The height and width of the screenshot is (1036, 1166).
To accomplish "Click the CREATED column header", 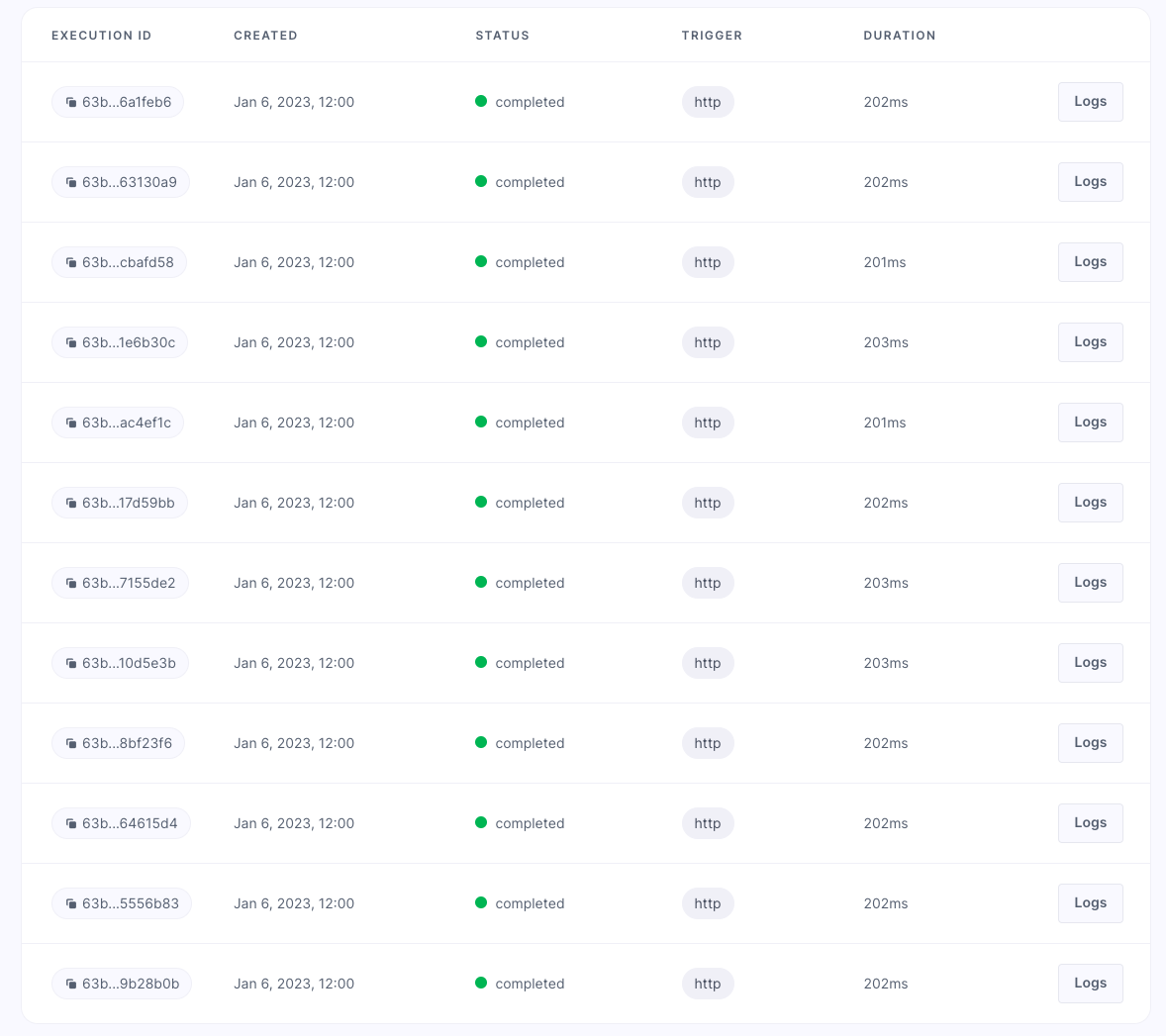I will (x=265, y=36).
